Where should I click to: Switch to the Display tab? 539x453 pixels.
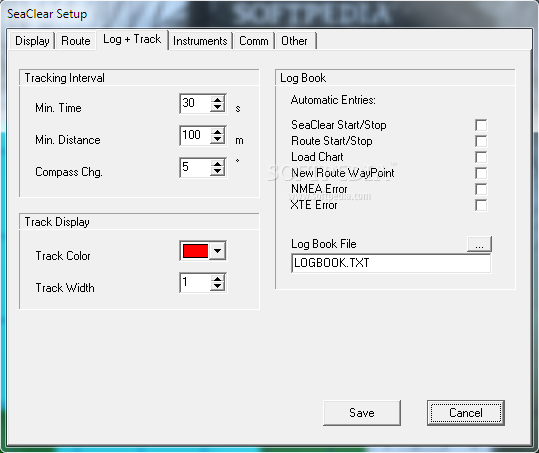coord(32,41)
